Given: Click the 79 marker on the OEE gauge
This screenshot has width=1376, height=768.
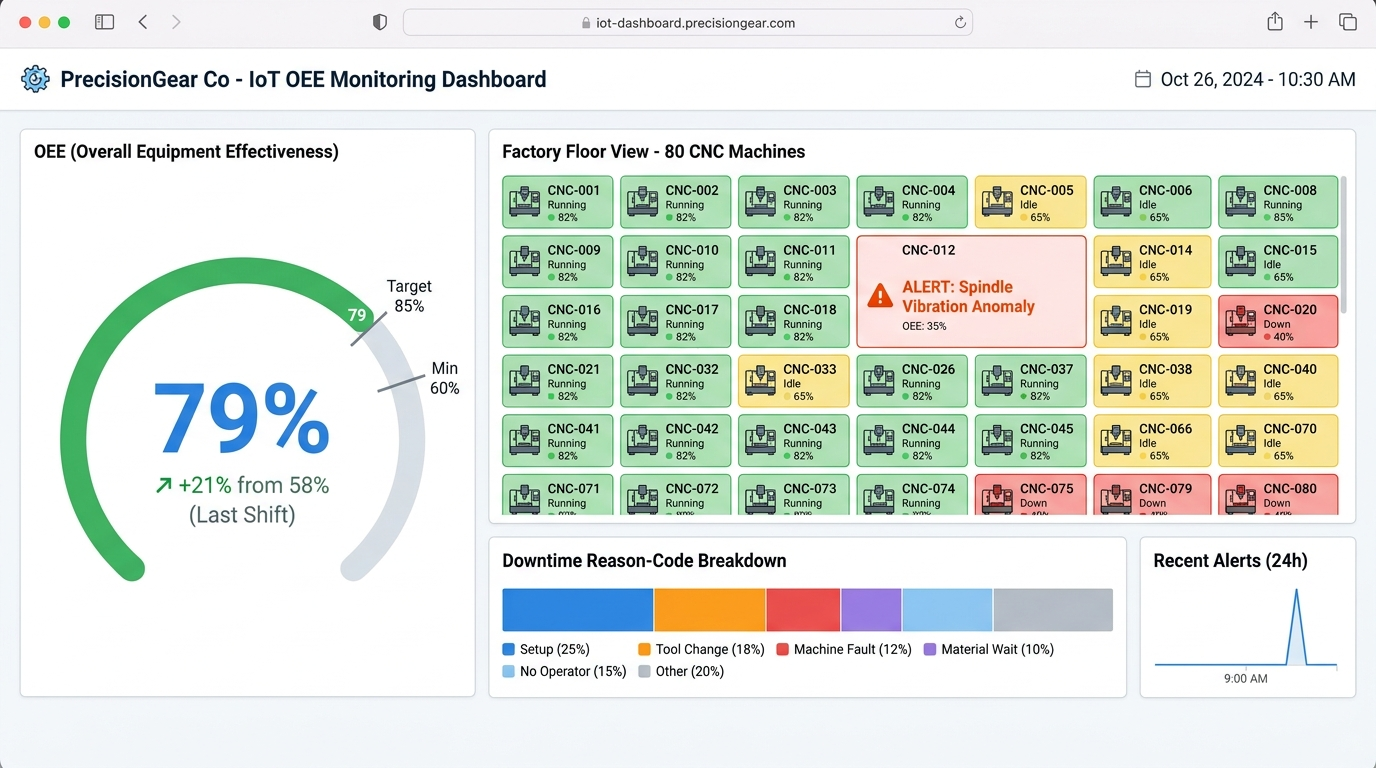Looking at the screenshot, I should 357,315.
